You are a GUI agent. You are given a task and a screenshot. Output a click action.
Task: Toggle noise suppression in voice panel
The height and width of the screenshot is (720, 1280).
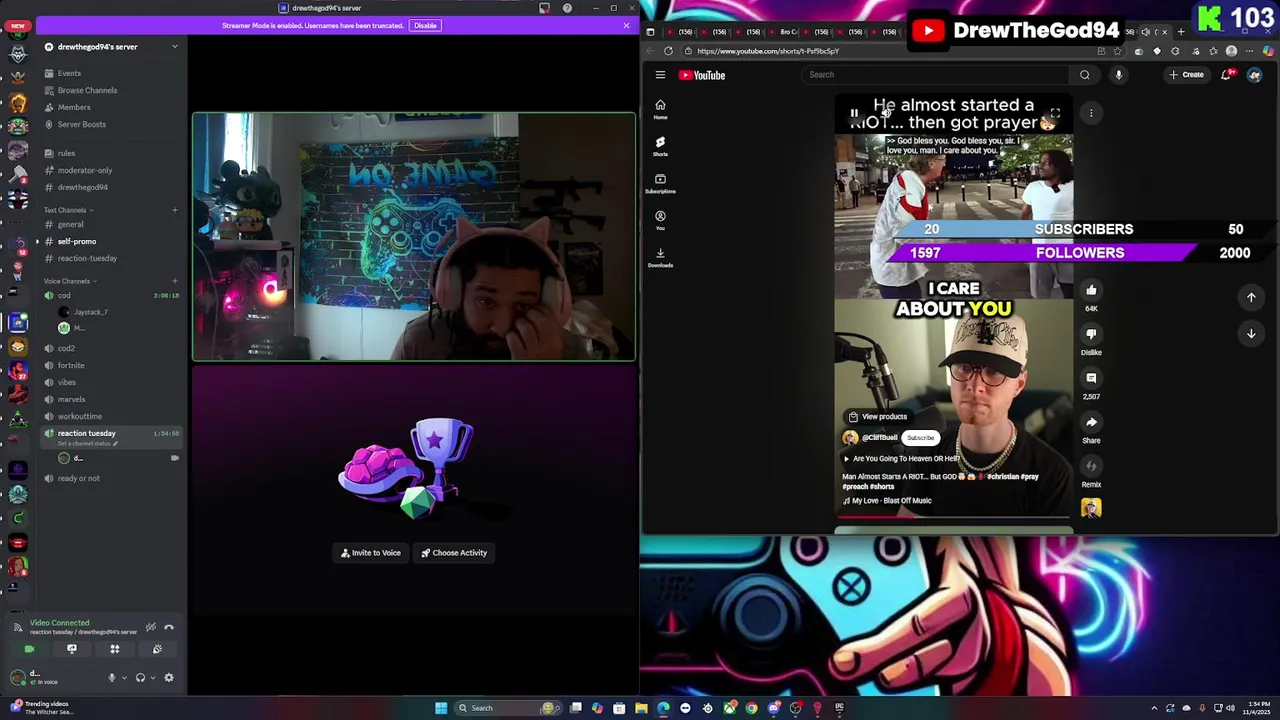click(x=150, y=627)
